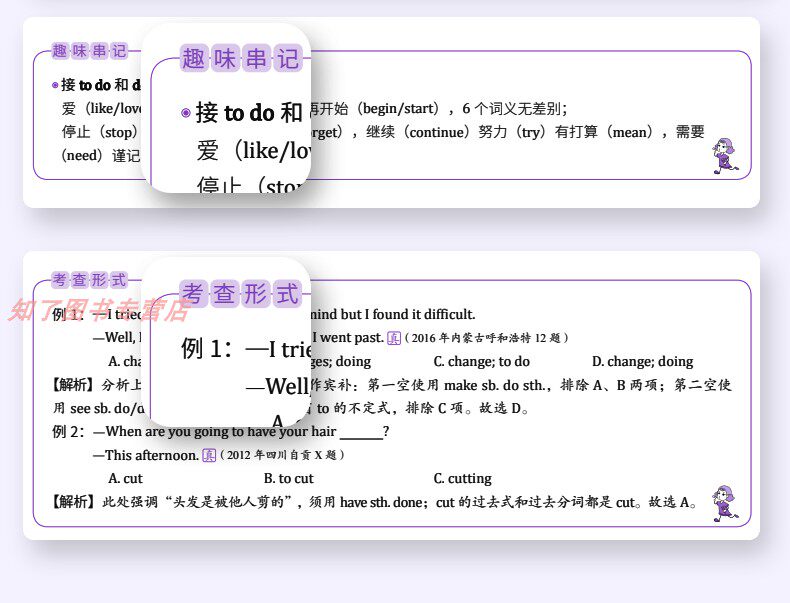790x603 pixels.
Task: Click the small '趣味串记' heading label
Action: [89, 51]
